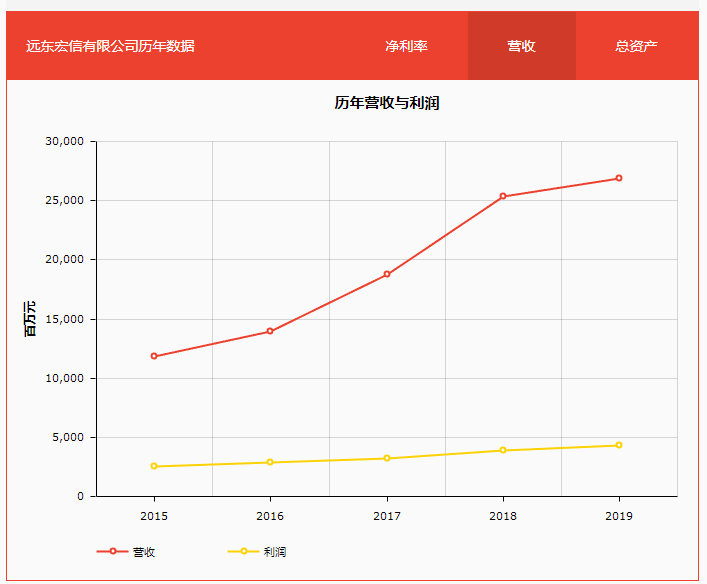Click the chart title 历年营收与利润
The image size is (707, 584).
[387, 103]
